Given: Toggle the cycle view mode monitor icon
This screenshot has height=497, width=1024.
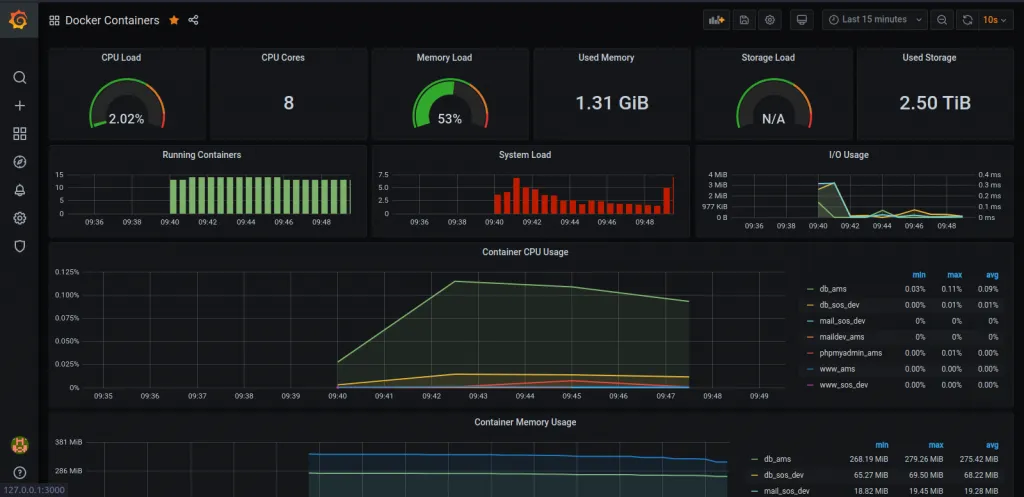Looking at the screenshot, I should click(800, 19).
